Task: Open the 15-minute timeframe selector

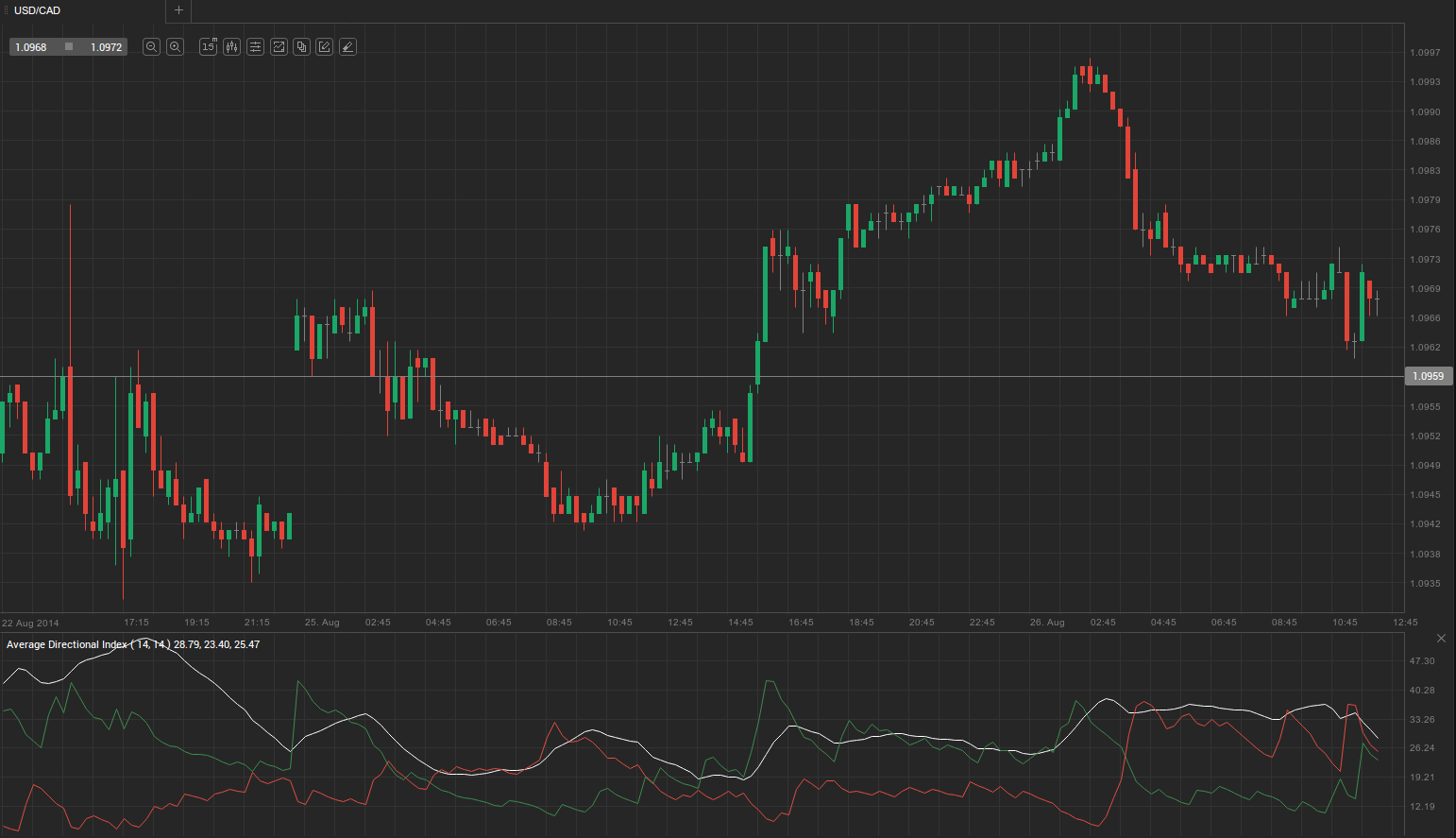Action: tap(209, 46)
